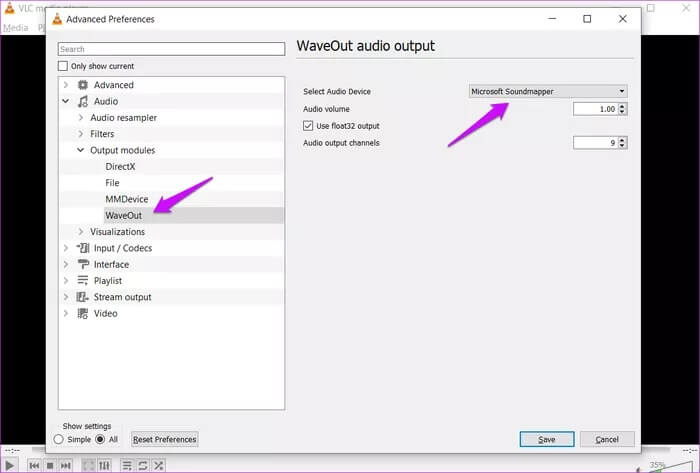Click the Advanced chip icon in tree
Viewport: 700px width, 473px height.
[83, 85]
